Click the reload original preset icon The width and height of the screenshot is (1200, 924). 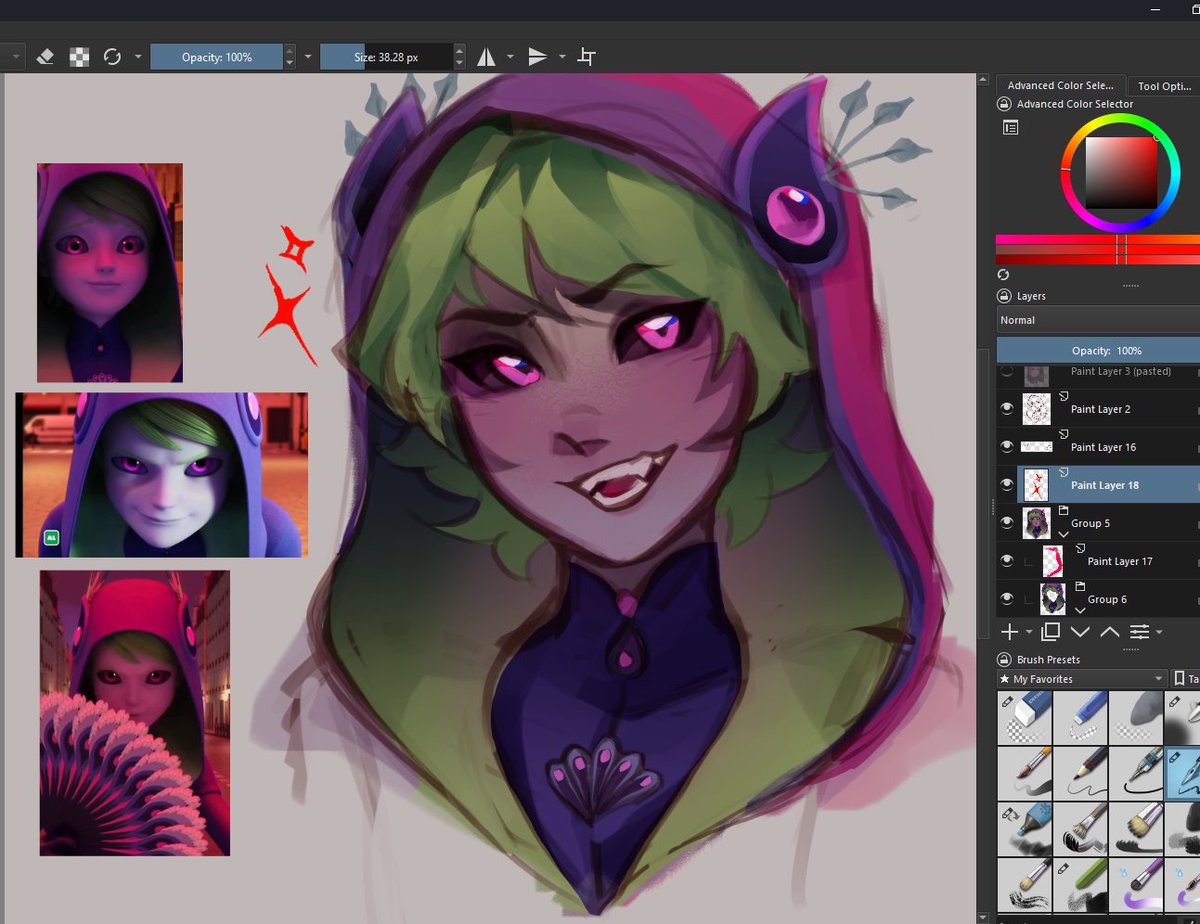coord(112,57)
